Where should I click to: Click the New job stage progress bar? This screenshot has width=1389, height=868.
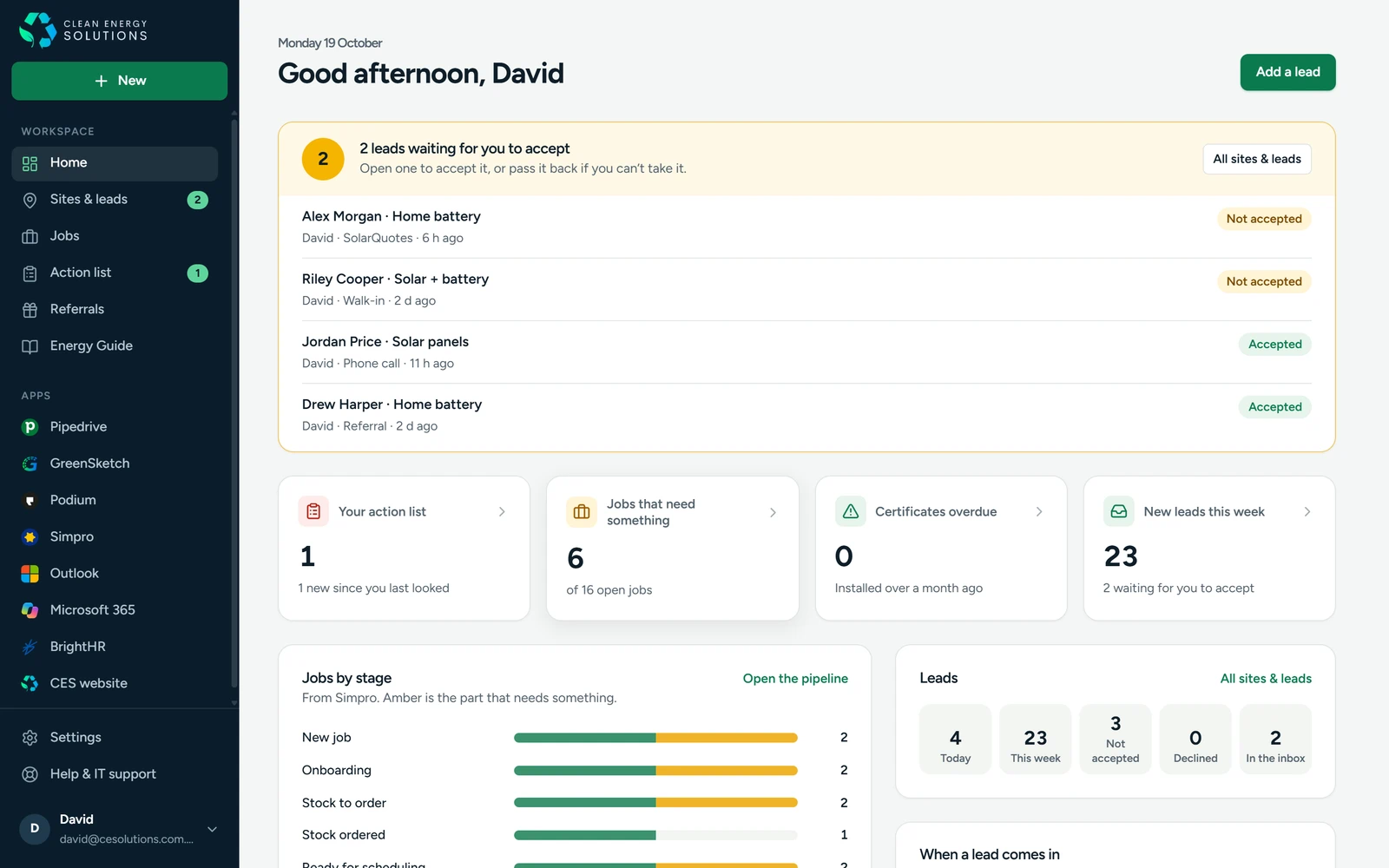[x=655, y=738]
